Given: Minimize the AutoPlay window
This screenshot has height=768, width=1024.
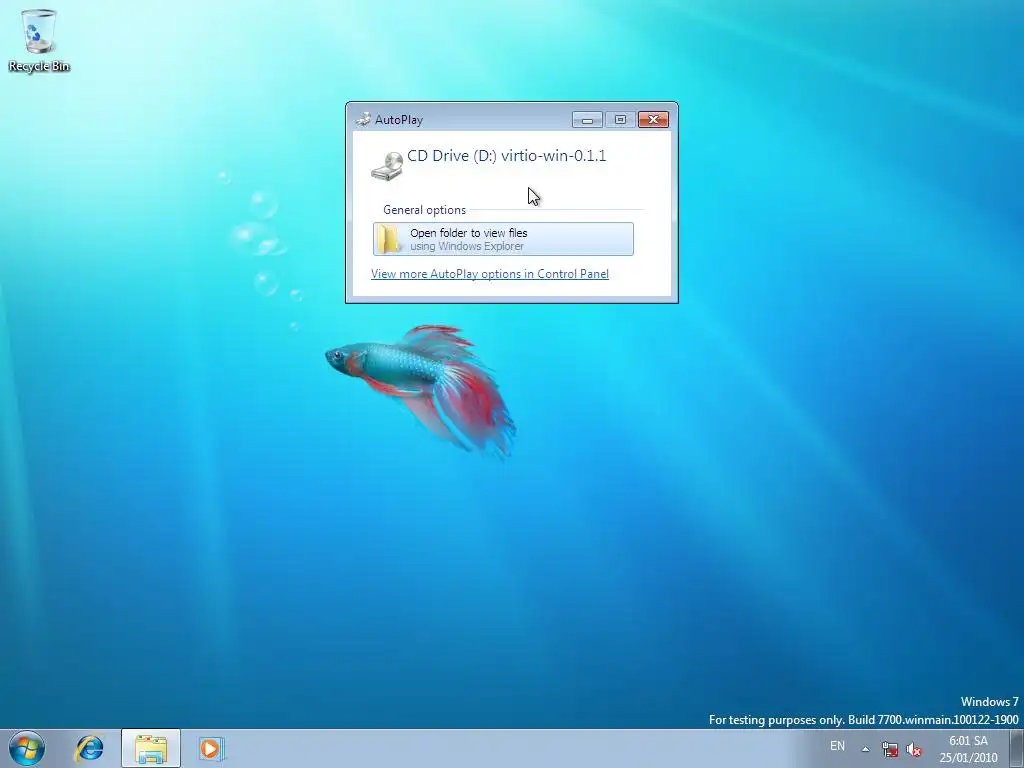Looking at the screenshot, I should coord(587,120).
